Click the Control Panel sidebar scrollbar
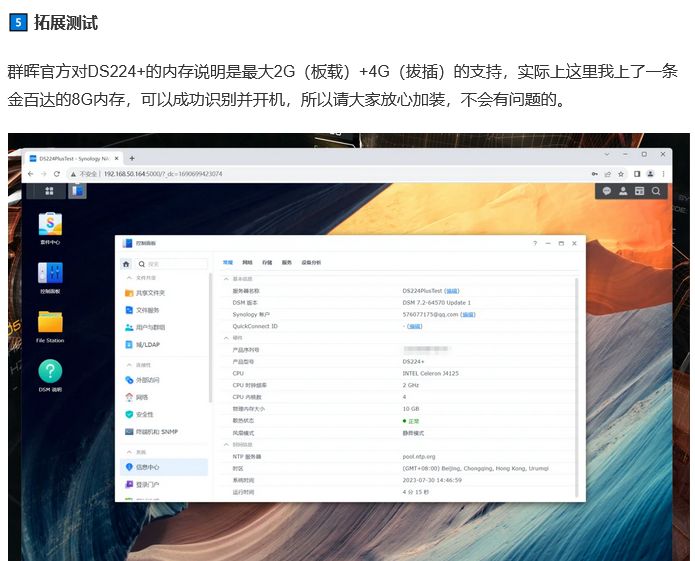 (x=210, y=337)
